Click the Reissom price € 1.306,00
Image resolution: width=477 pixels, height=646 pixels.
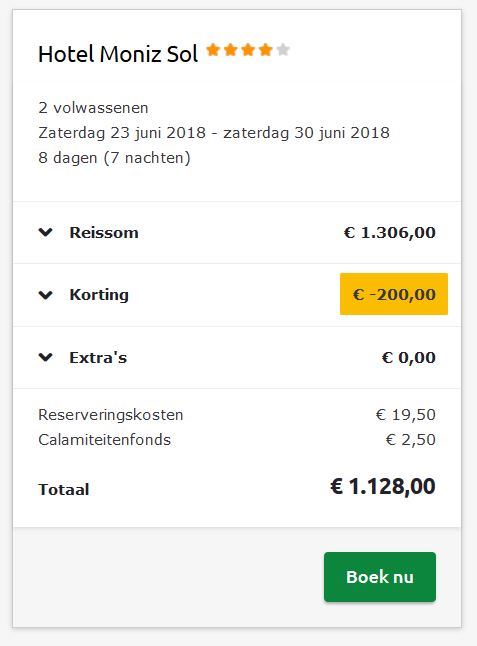tap(390, 233)
